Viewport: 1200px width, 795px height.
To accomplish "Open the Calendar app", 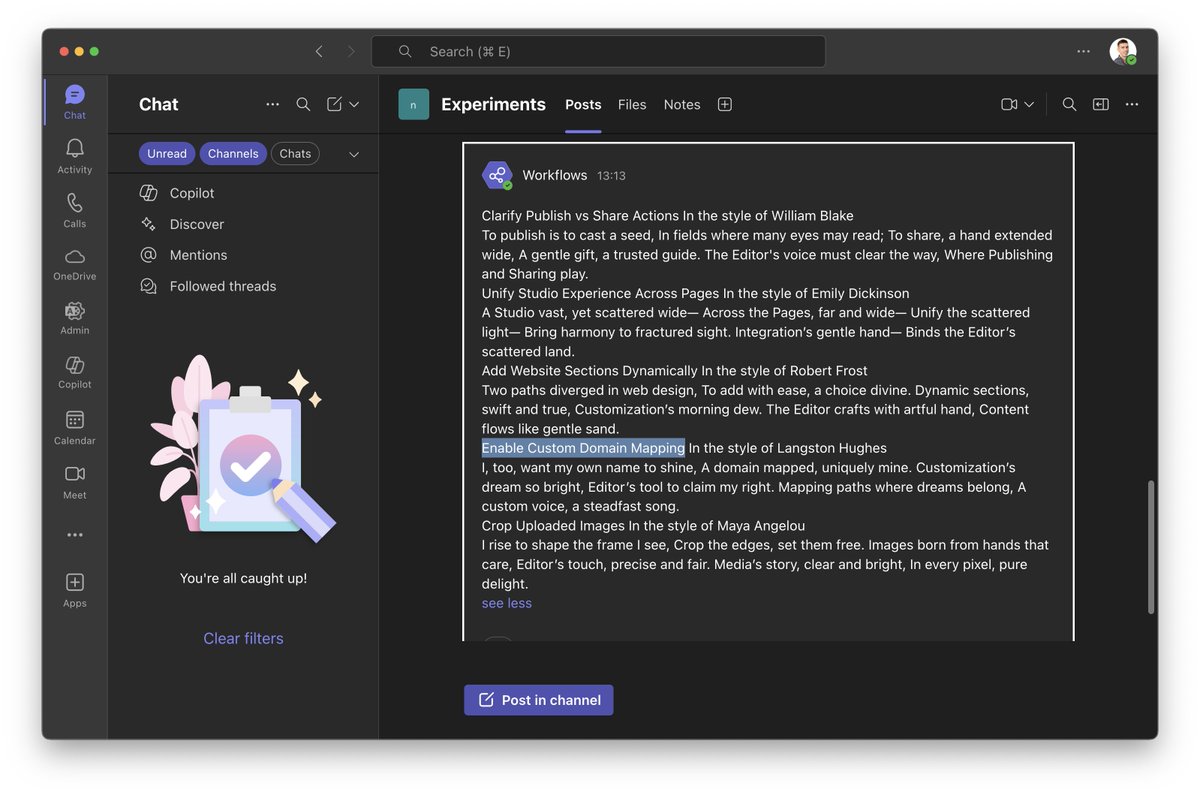I will (x=75, y=427).
